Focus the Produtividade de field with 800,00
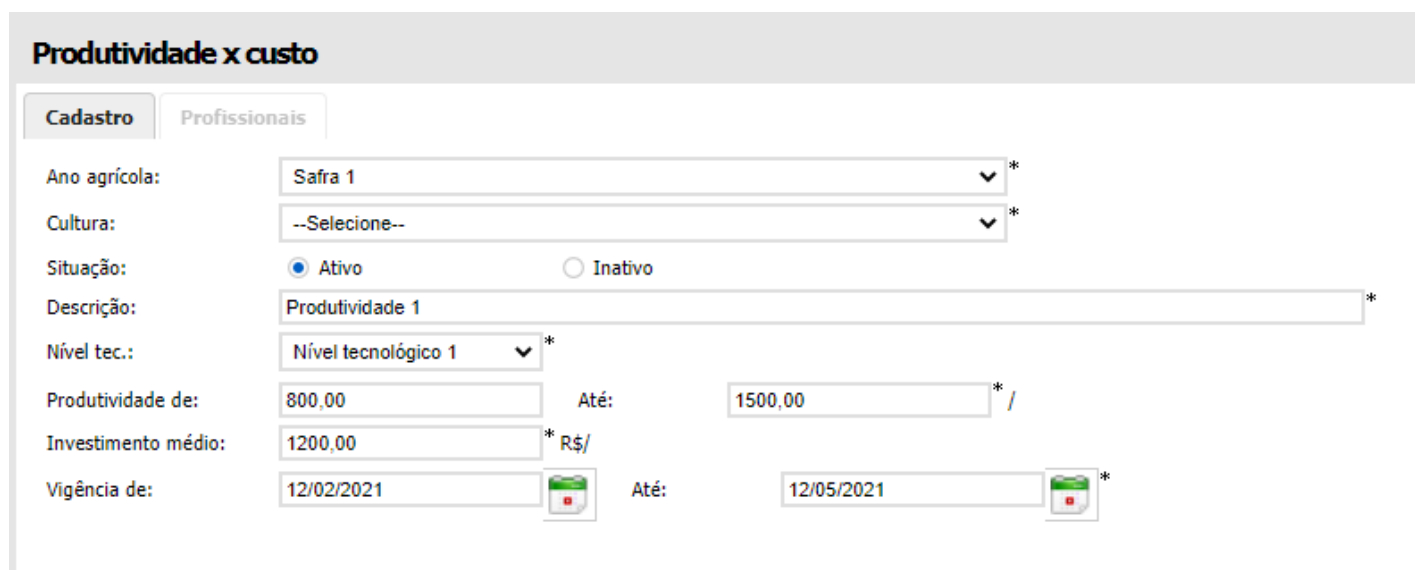Screen dimensions: 1425x570 pos(411,400)
